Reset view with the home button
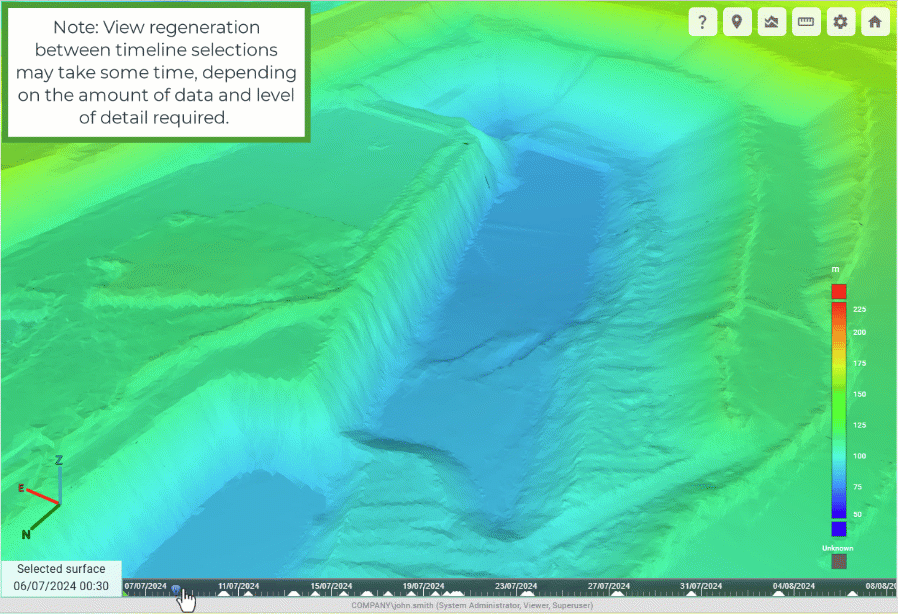Image resolution: width=898 pixels, height=614 pixels. pos(875,22)
